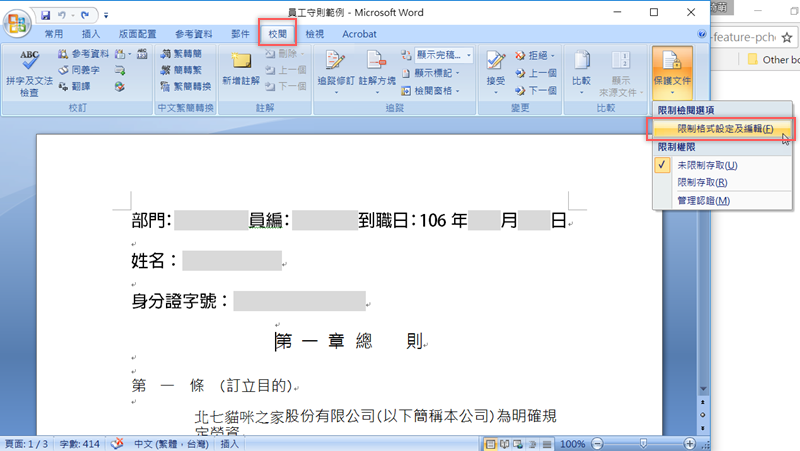
Task: Click the 身分證字號 gray form field
Action: pos(299,301)
